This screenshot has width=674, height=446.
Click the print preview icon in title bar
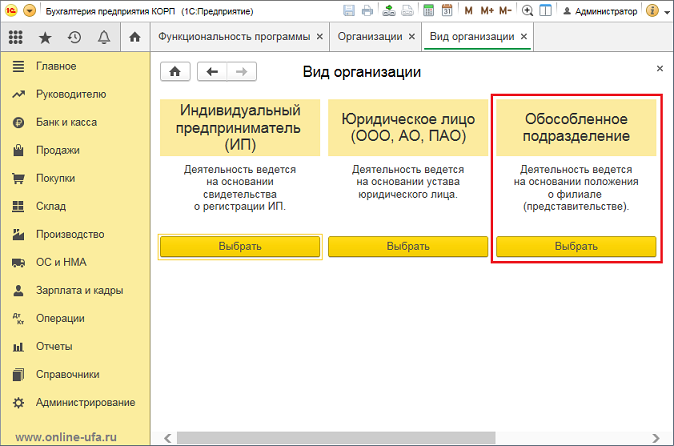click(407, 11)
